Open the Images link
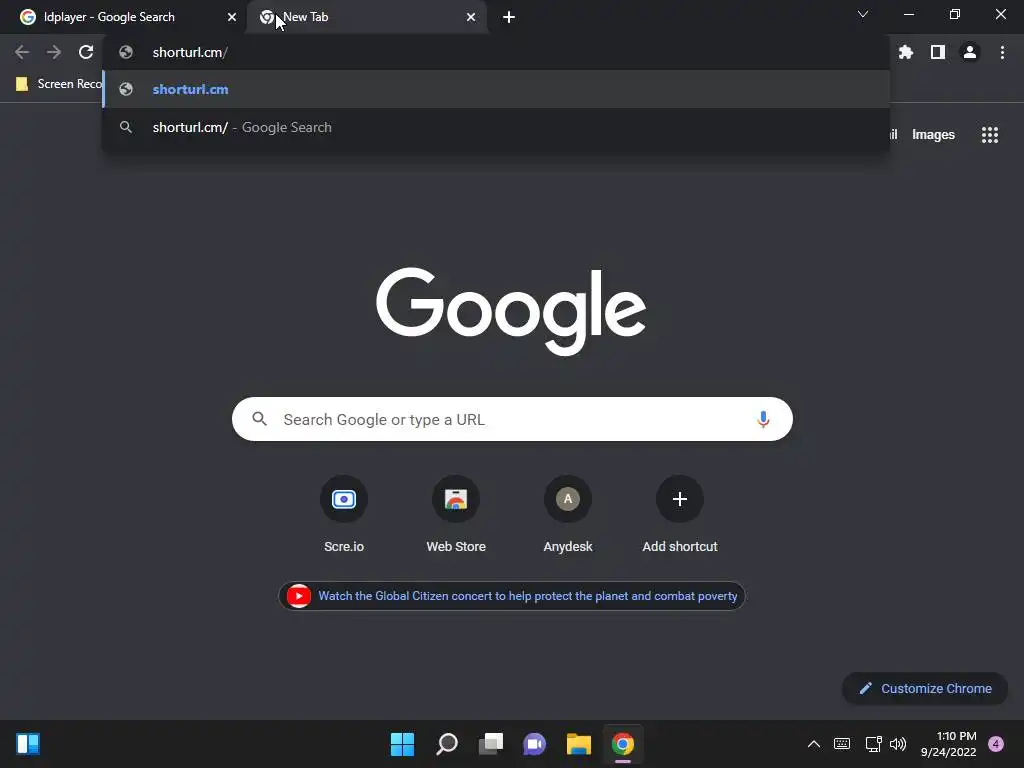1024x768 pixels. (933, 135)
